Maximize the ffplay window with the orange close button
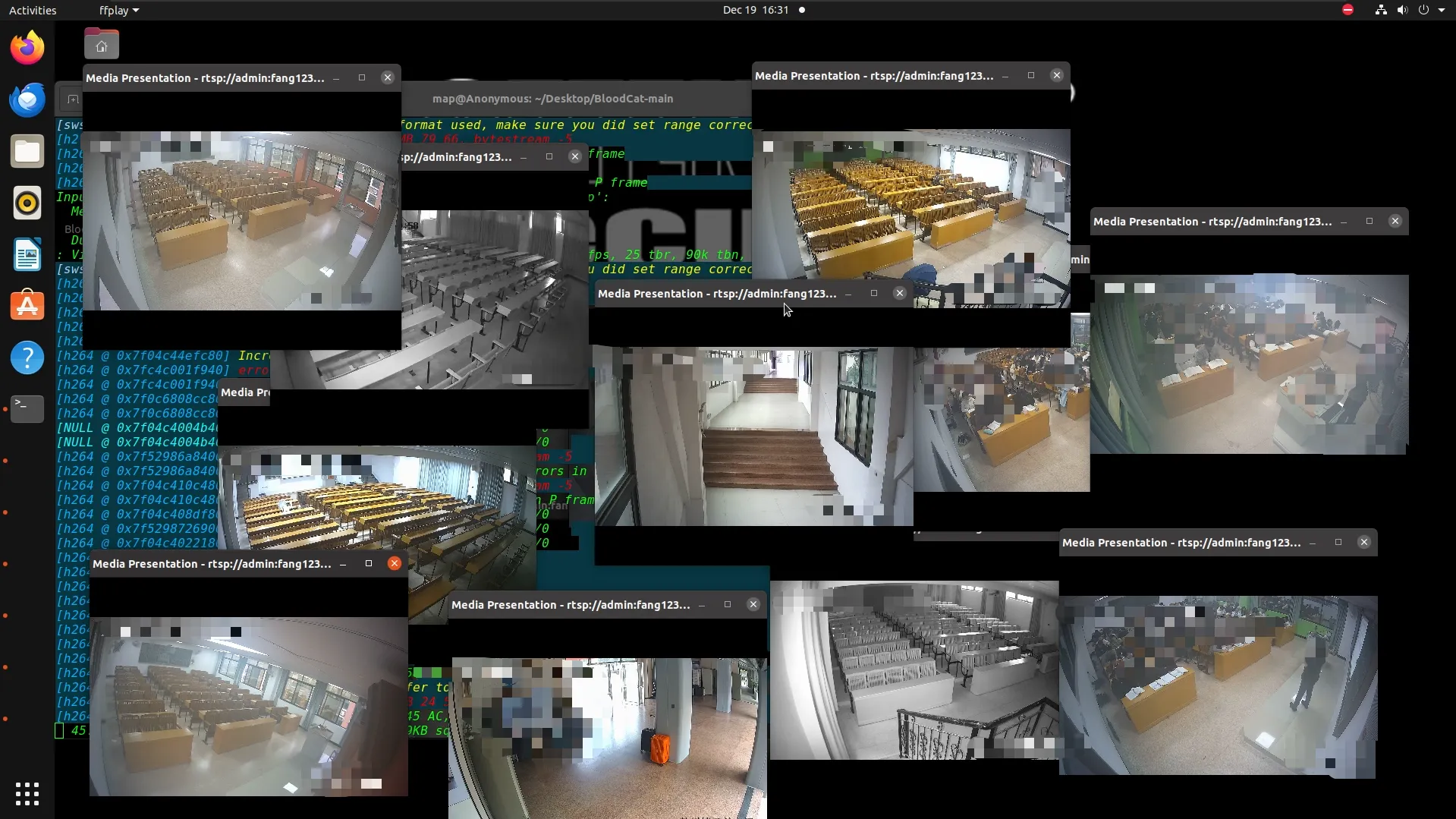This screenshot has width=1456, height=819. [x=369, y=563]
